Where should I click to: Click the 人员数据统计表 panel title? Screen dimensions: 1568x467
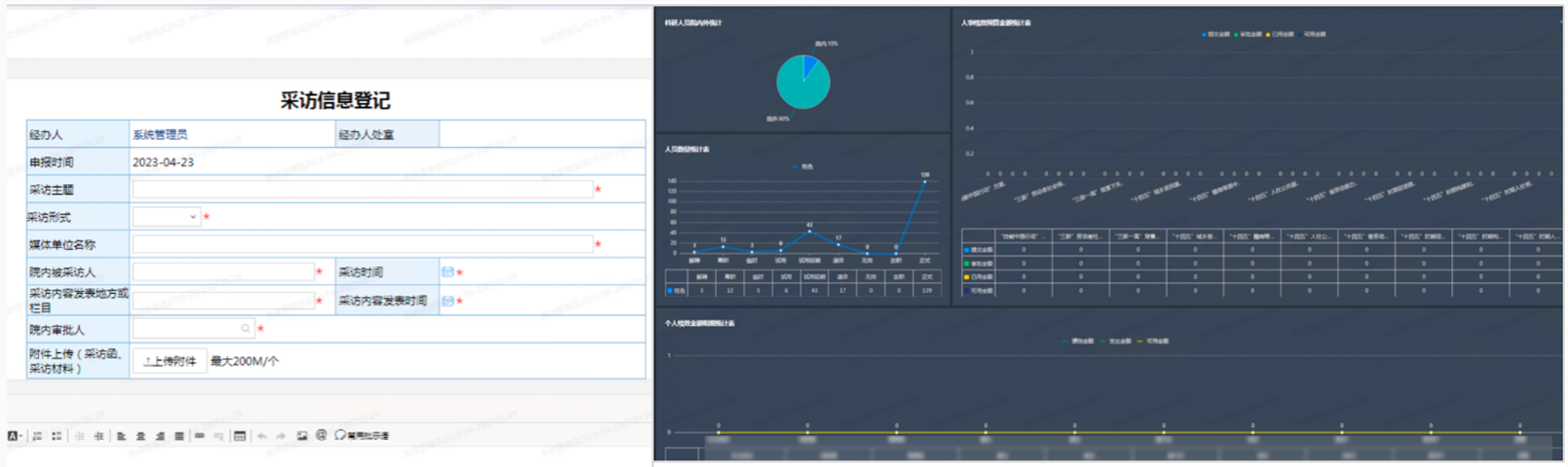(x=687, y=150)
